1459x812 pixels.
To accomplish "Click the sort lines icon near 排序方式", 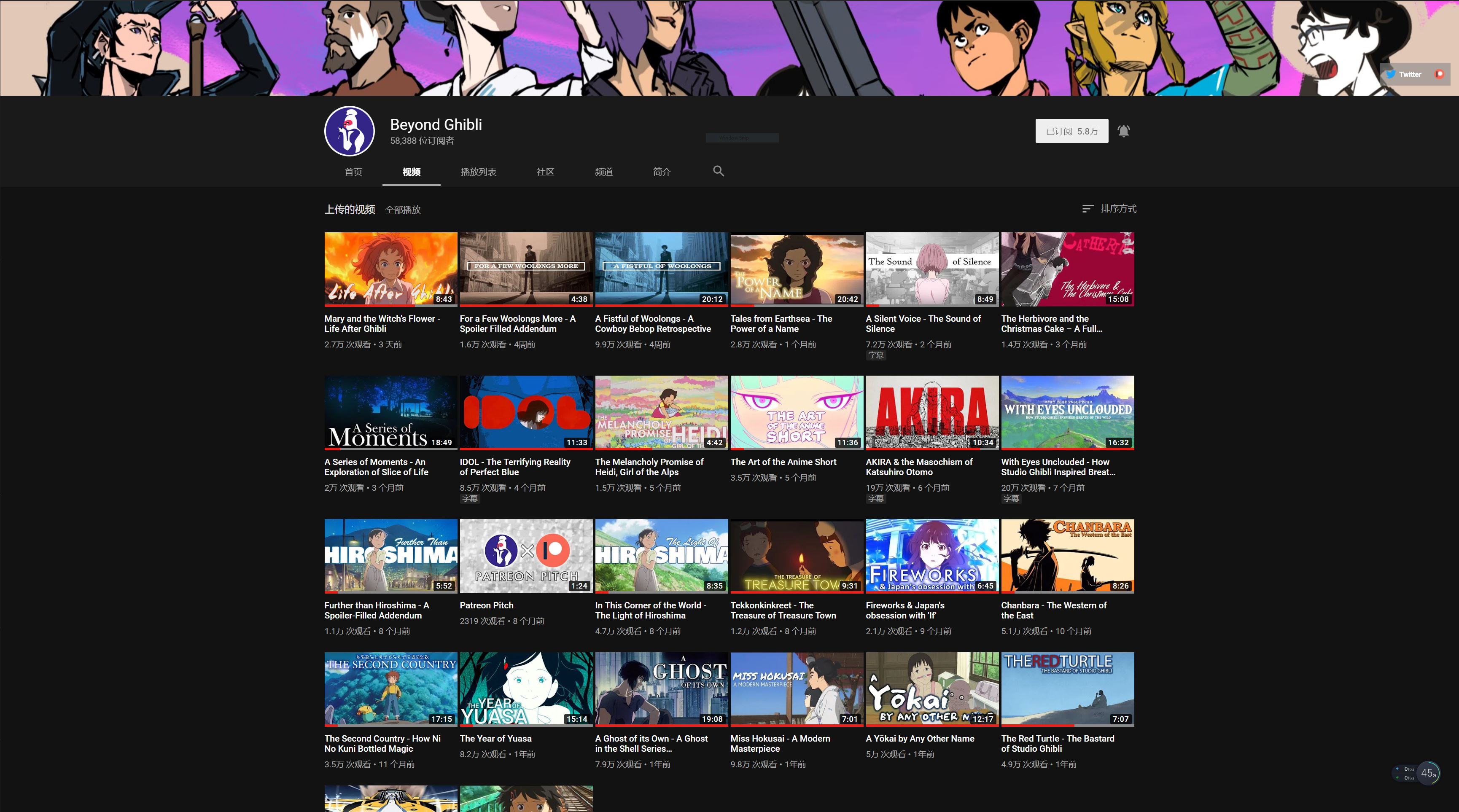I will (x=1087, y=209).
